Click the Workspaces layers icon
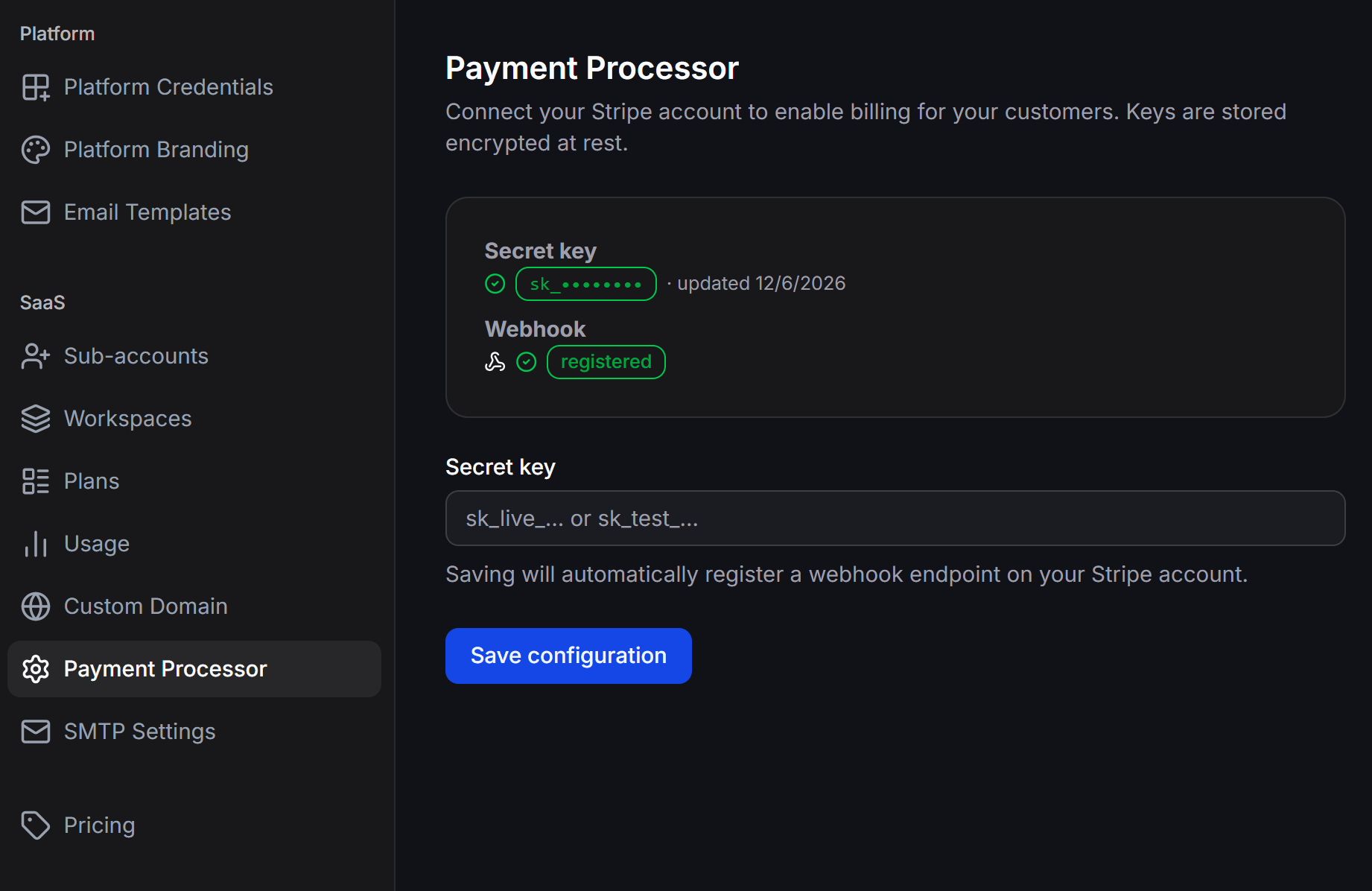The image size is (1372, 891). [x=36, y=419]
